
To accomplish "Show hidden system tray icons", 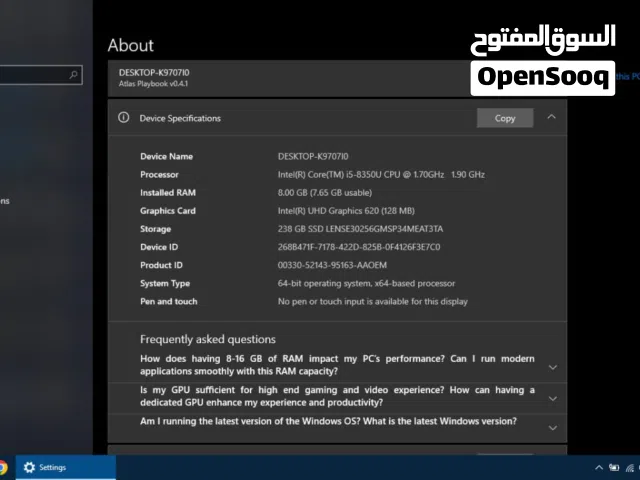I will pos(599,467).
